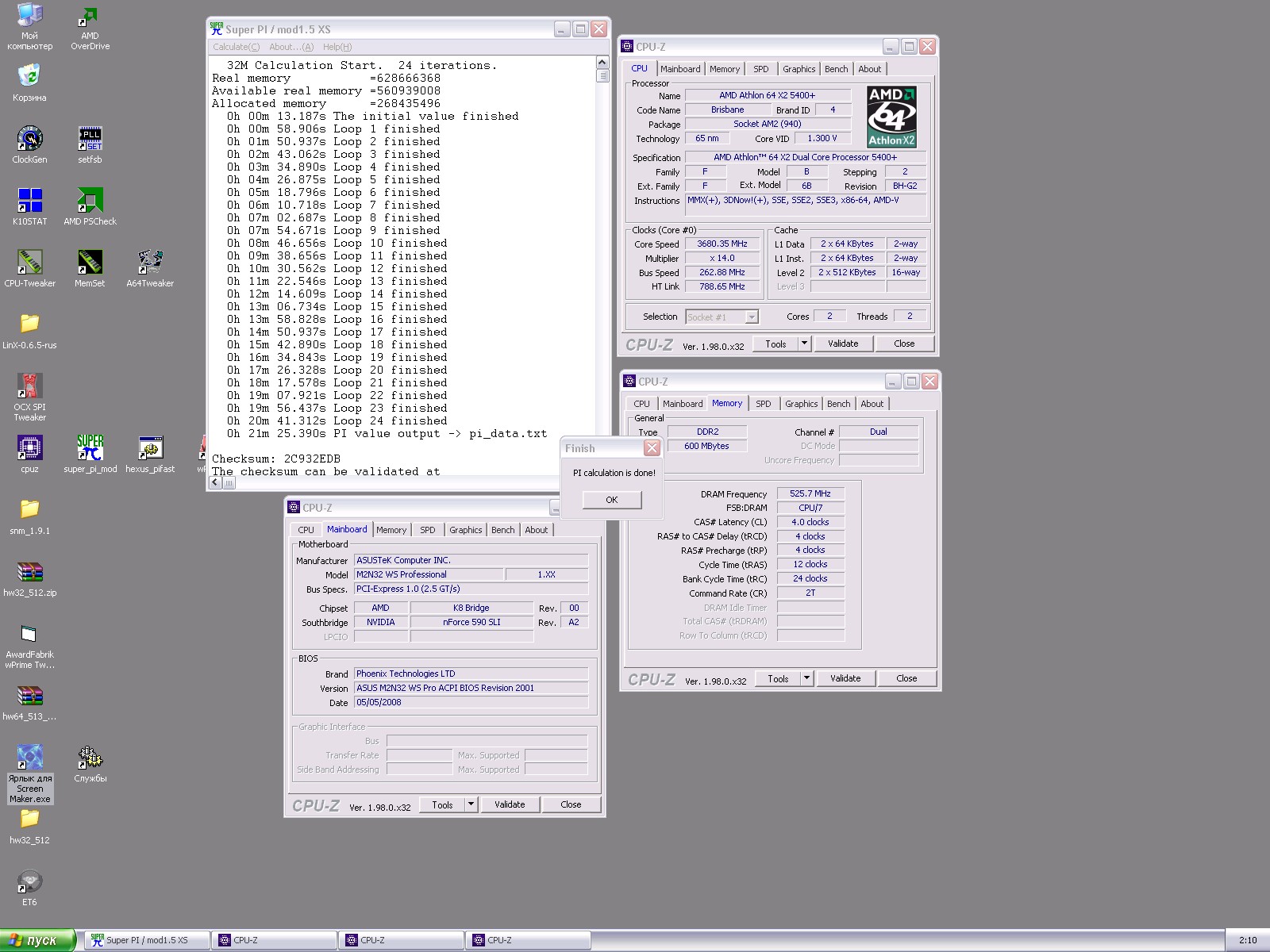Open AwardFabrik wPrime Tweaker file icon
Screen dimensions: 1270x952
(29, 645)
